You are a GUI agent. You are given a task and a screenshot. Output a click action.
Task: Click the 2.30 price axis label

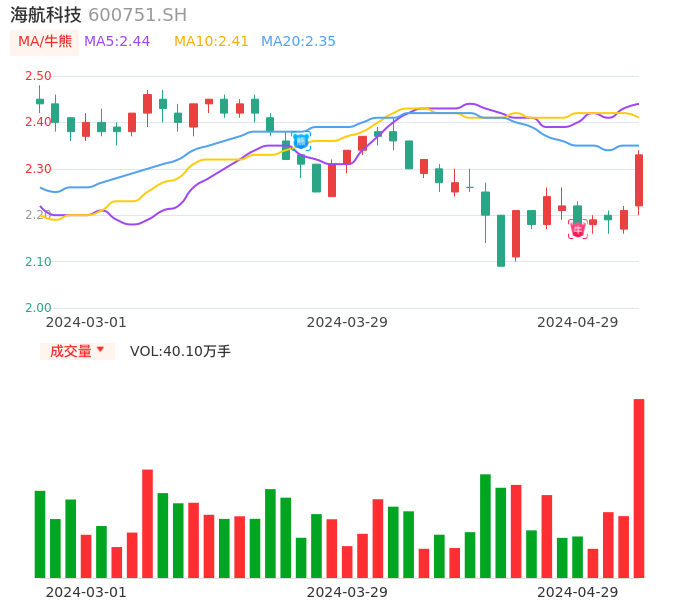coord(38,169)
